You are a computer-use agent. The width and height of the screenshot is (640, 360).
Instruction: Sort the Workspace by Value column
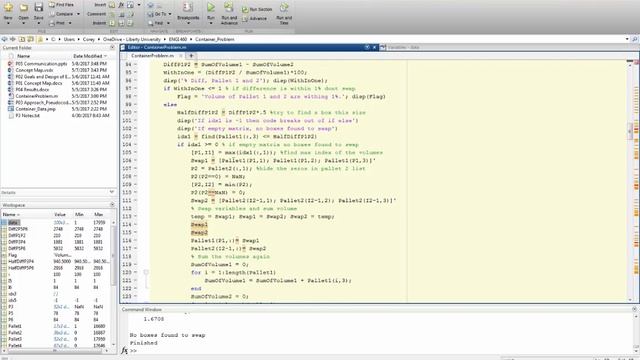point(60,214)
